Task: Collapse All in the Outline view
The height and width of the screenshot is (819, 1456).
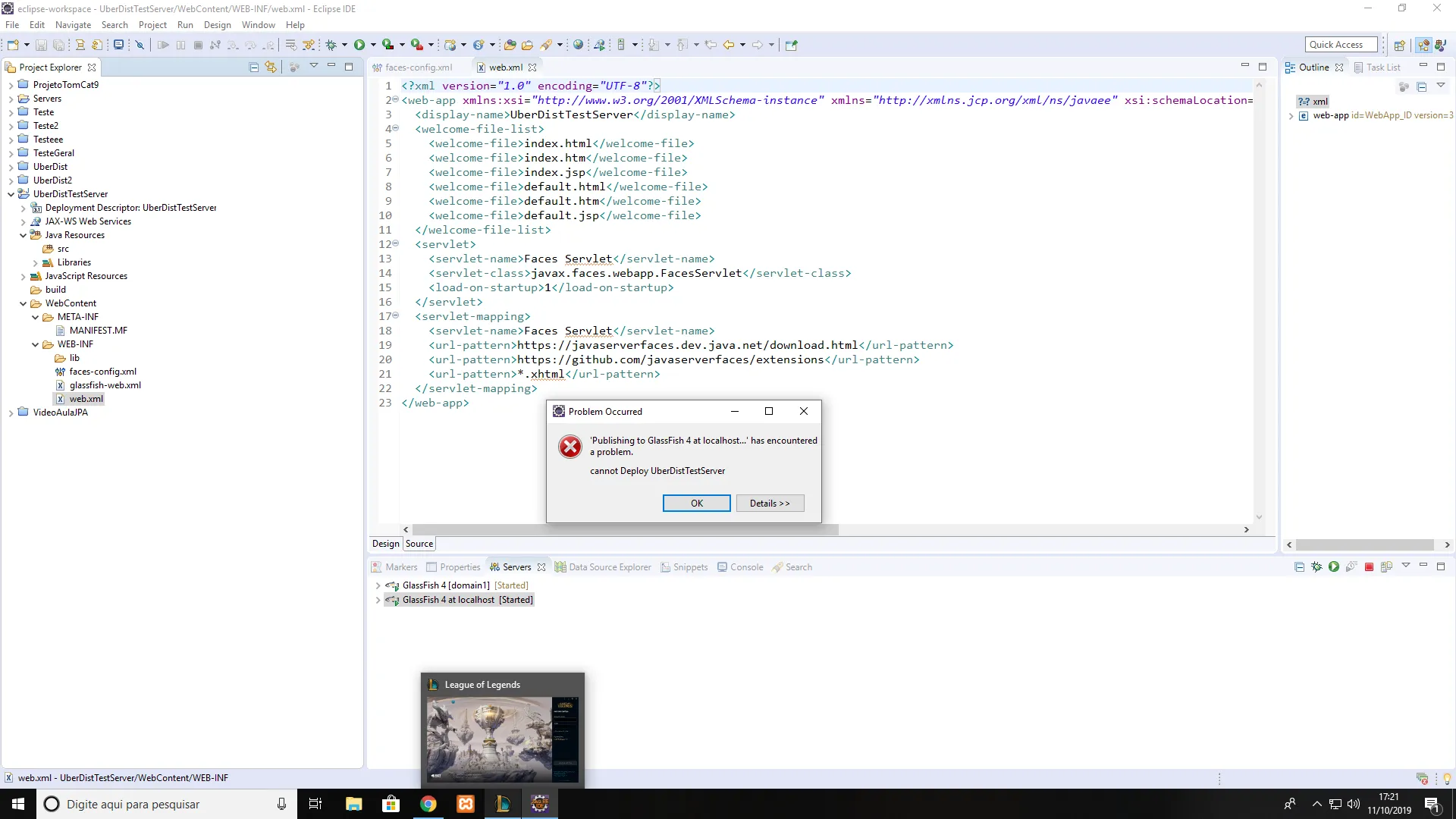Action: click(x=1422, y=86)
